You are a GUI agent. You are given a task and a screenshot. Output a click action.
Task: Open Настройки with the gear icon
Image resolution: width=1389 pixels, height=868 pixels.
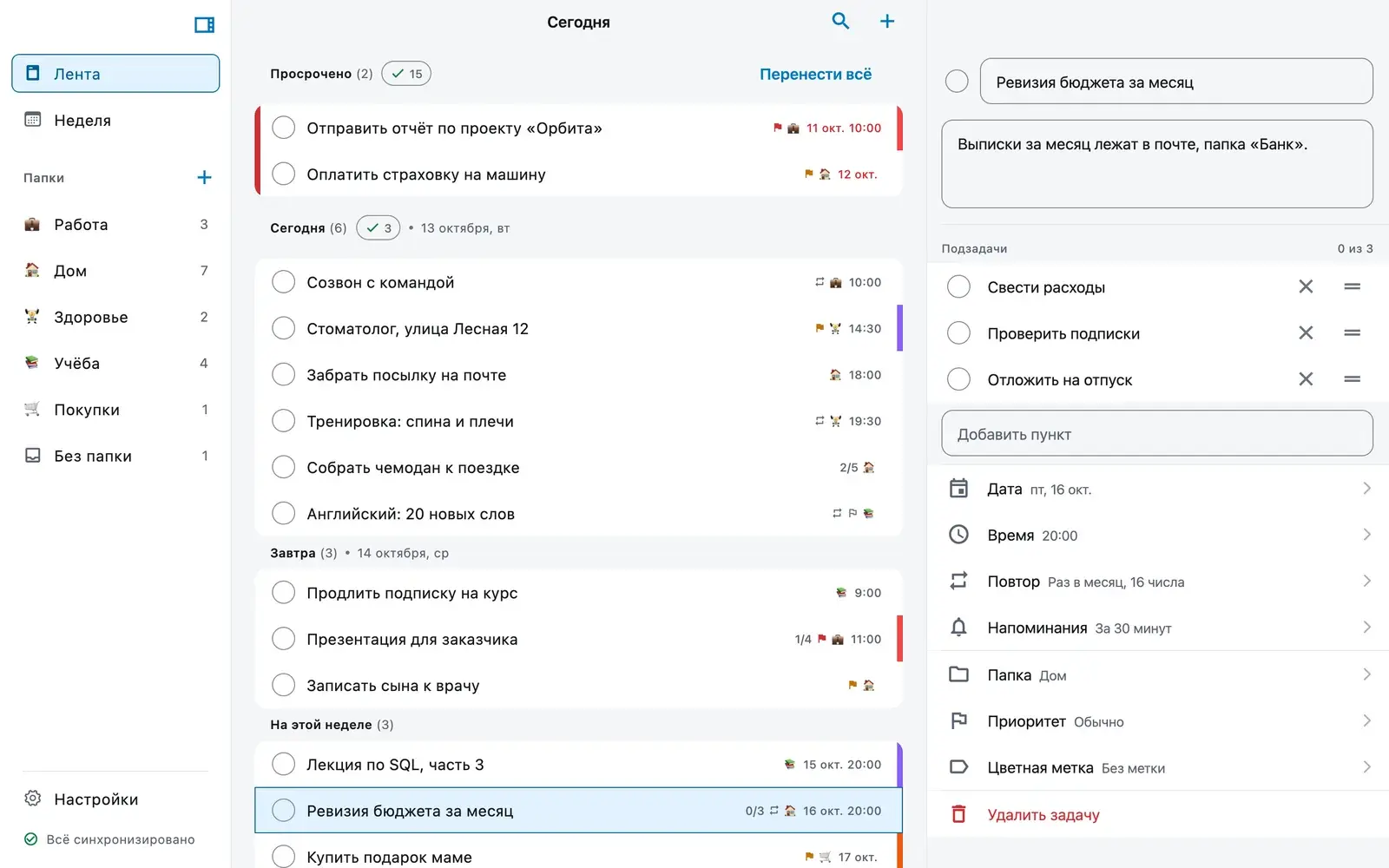tap(33, 799)
